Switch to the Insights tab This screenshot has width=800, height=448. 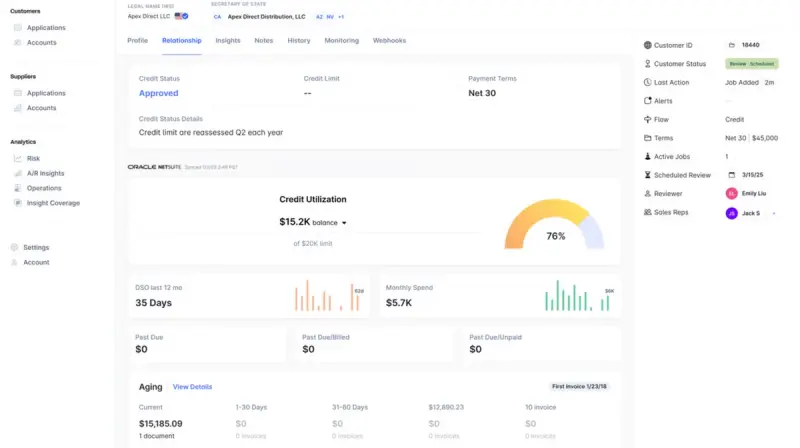coord(228,40)
